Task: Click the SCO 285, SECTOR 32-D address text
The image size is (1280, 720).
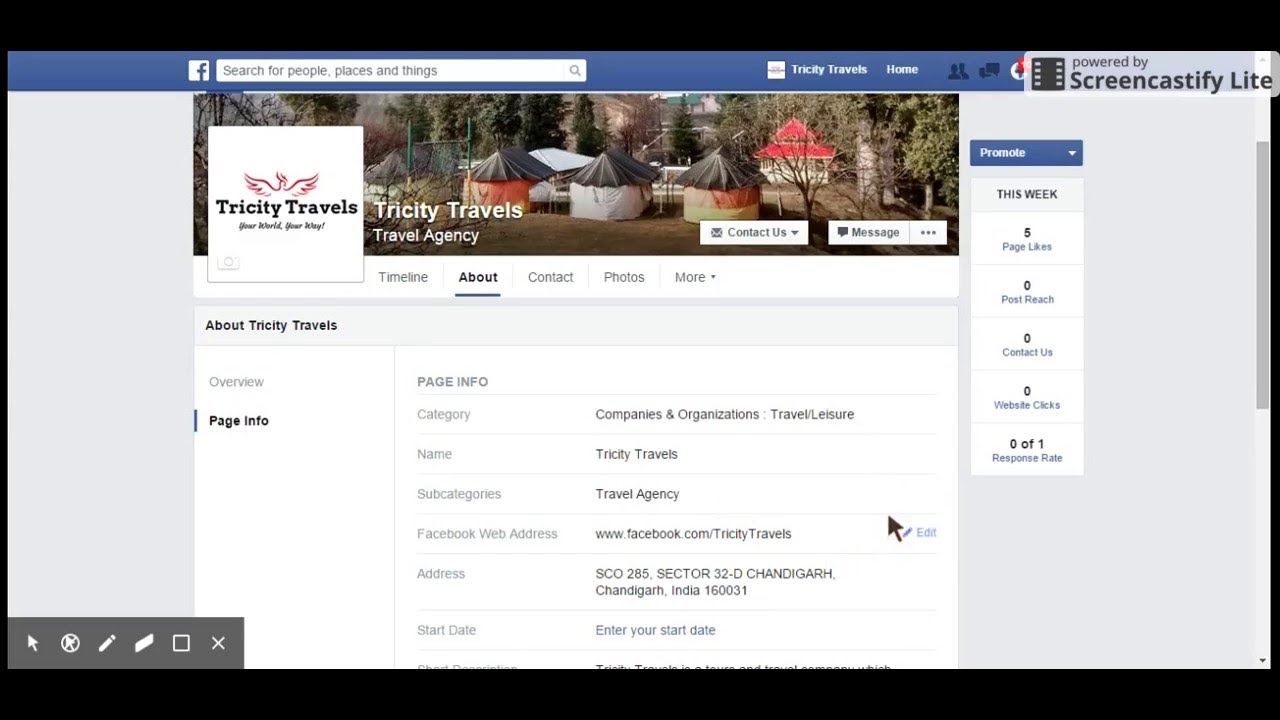Action: tap(715, 582)
